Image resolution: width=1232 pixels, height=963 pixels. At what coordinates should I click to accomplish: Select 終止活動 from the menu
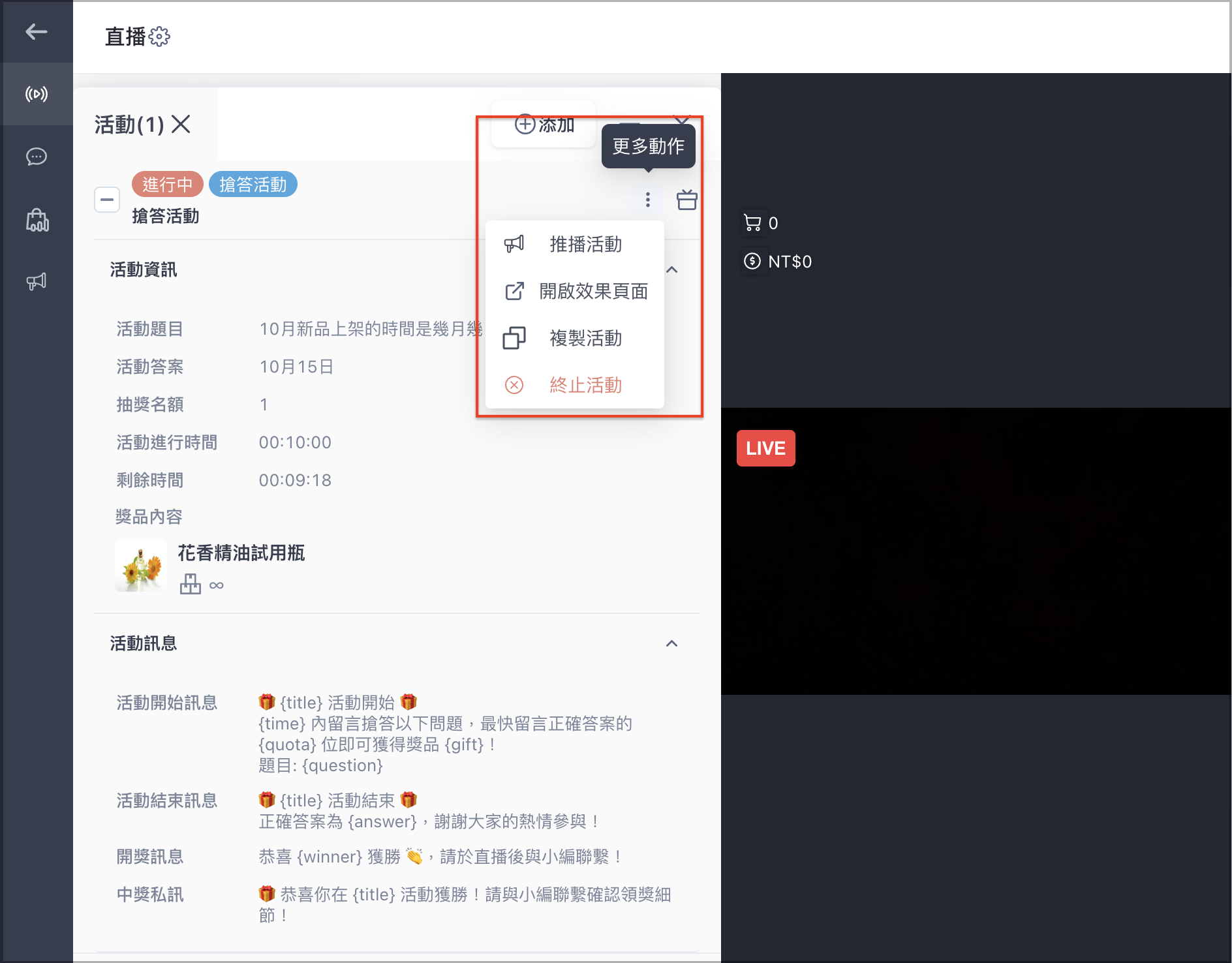[x=574, y=385]
